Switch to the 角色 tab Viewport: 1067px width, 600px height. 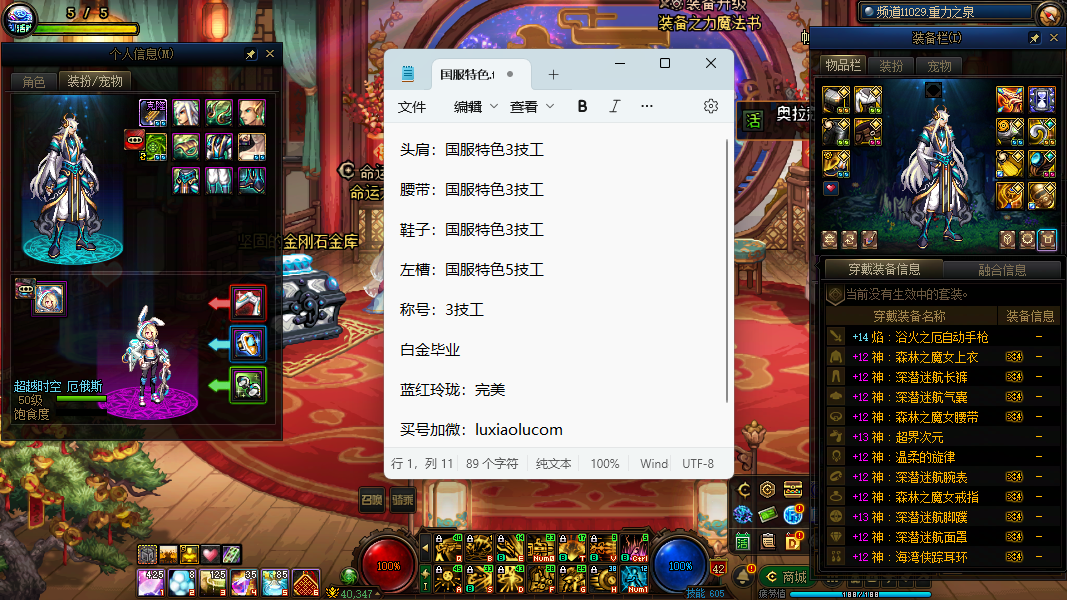pyautogui.click(x=34, y=81)
